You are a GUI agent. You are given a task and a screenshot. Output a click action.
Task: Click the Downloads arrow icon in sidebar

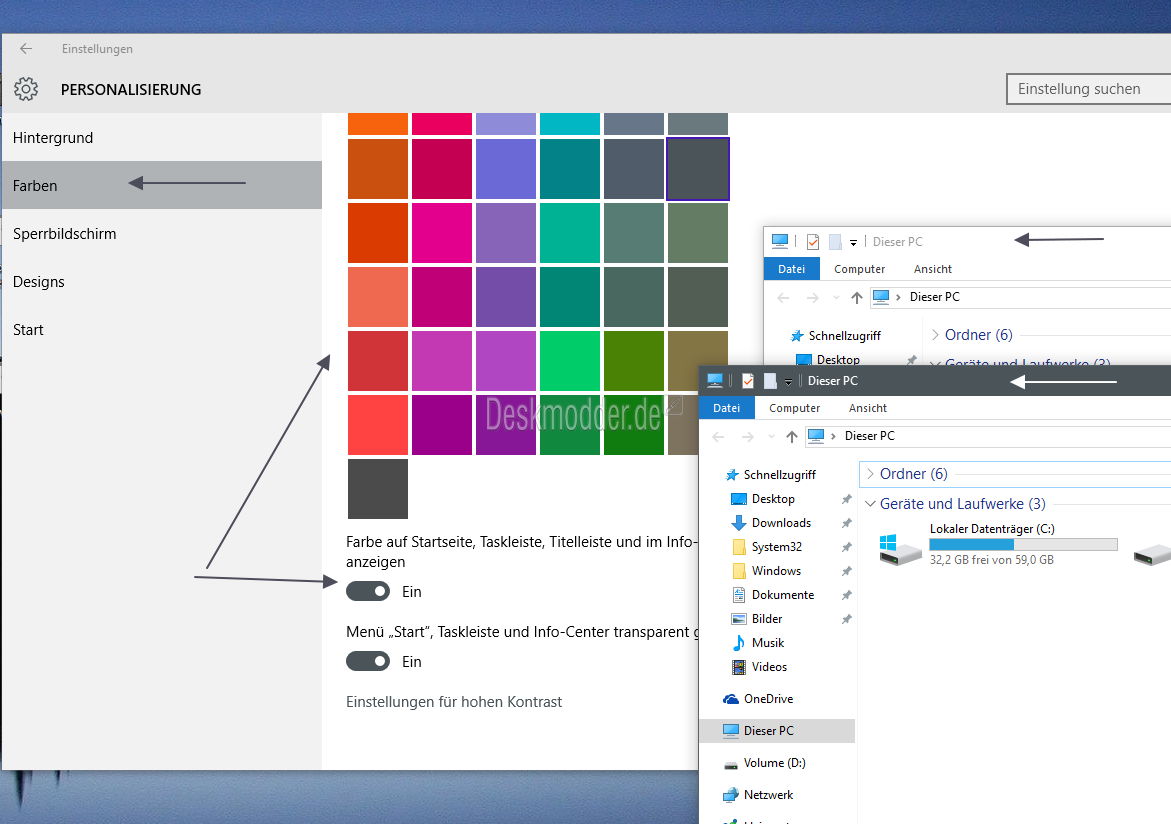pos(739,523)
